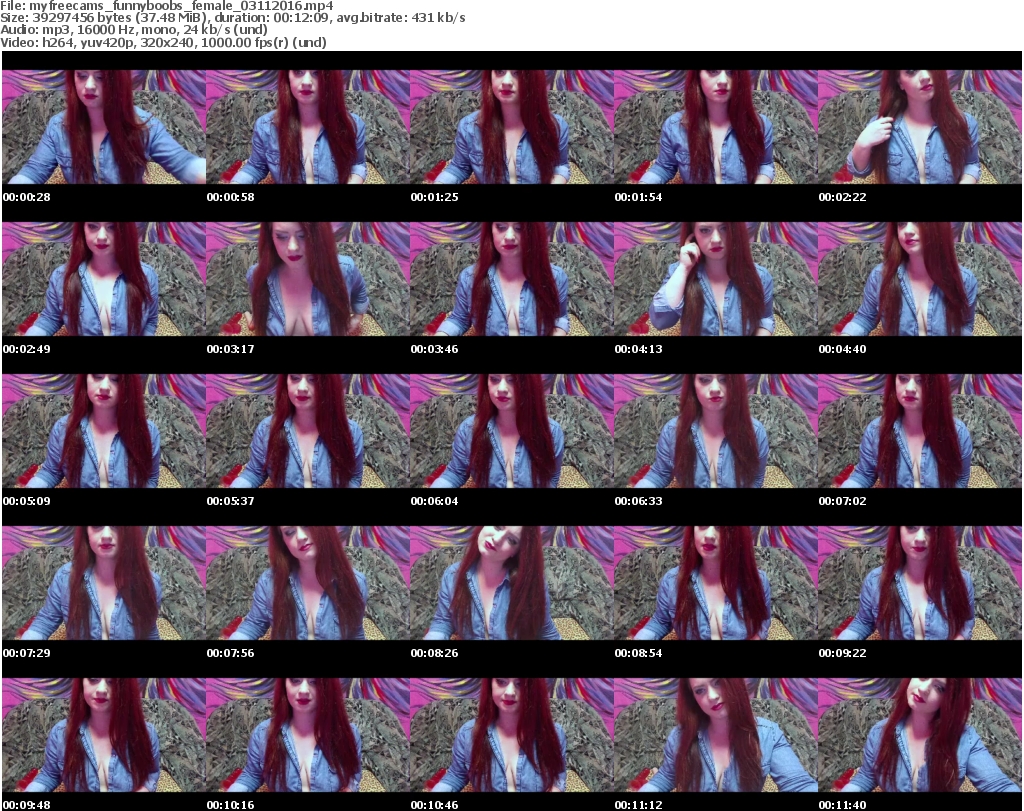Select the thumbnail at 00:01:25
The height and width of the screenshot is (811, 1024).
coord(511,127)
